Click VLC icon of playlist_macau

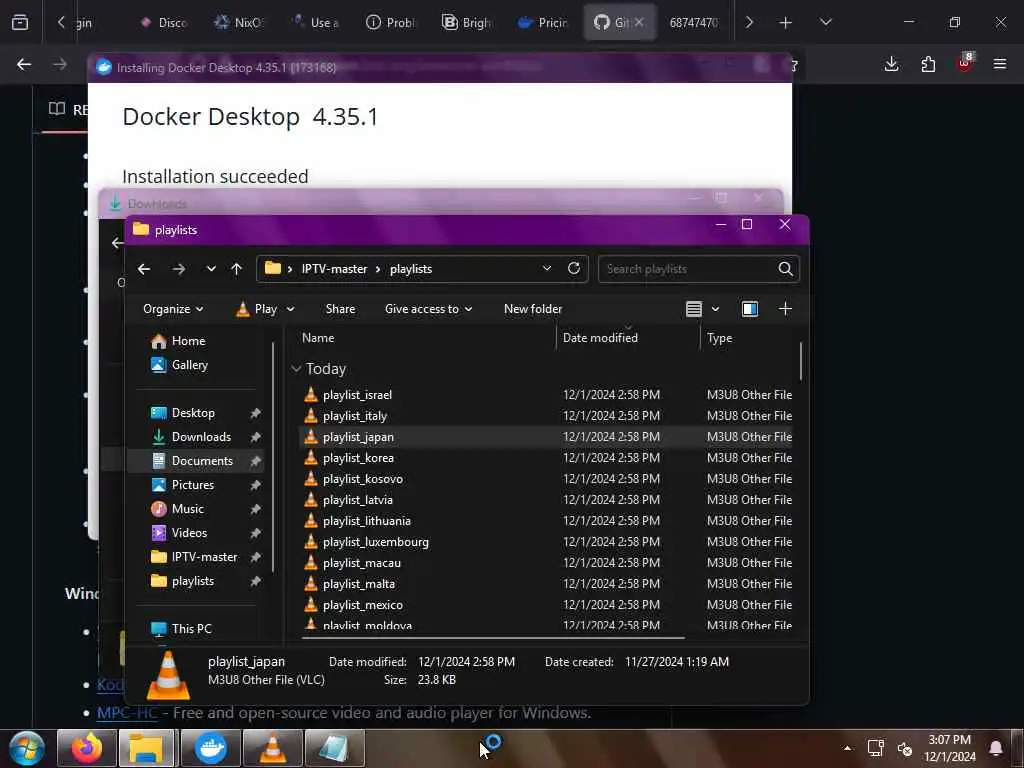pos(311,562)
